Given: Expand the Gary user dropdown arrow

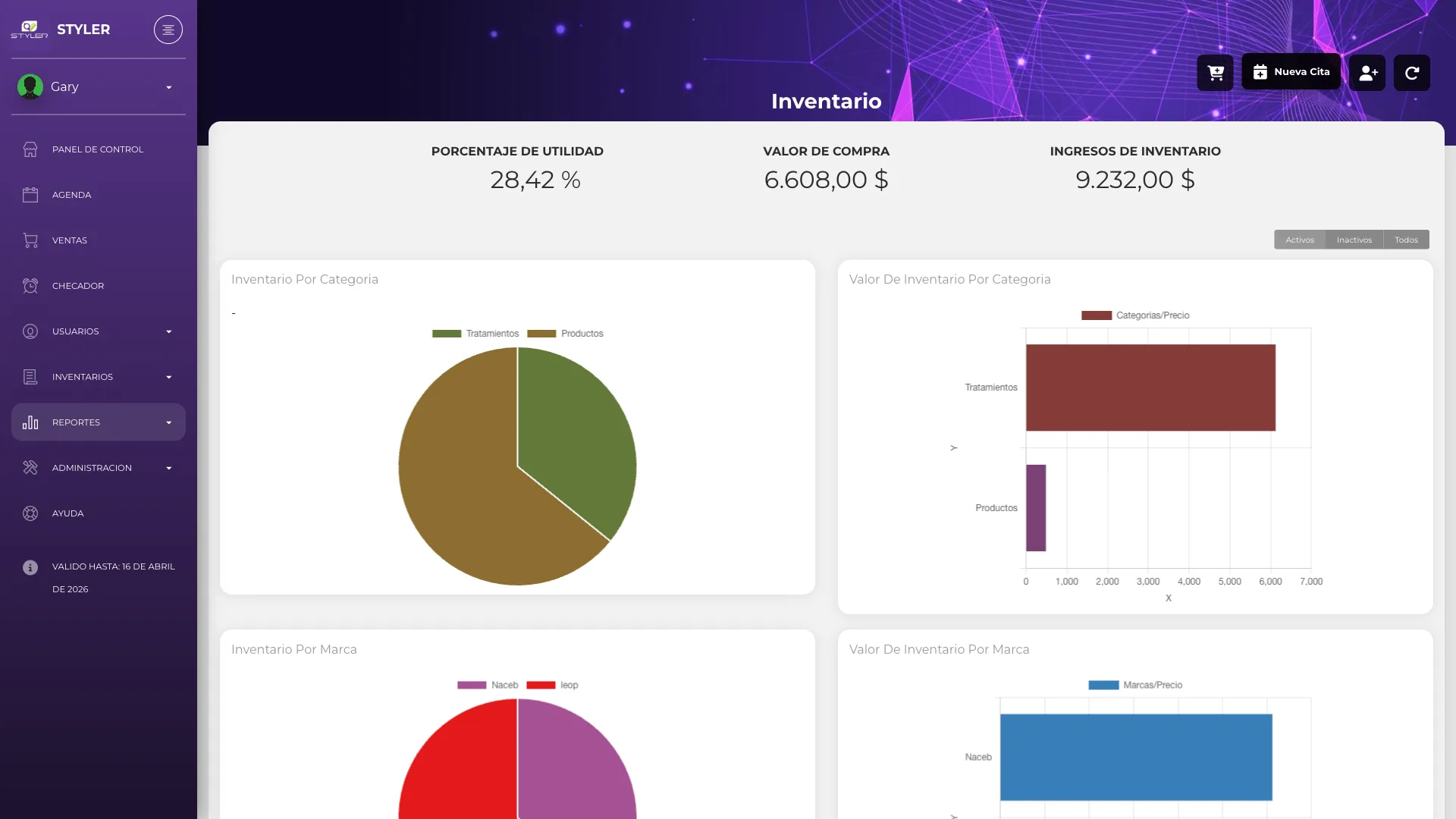Looking at the screenshot, I should (169, 87).
